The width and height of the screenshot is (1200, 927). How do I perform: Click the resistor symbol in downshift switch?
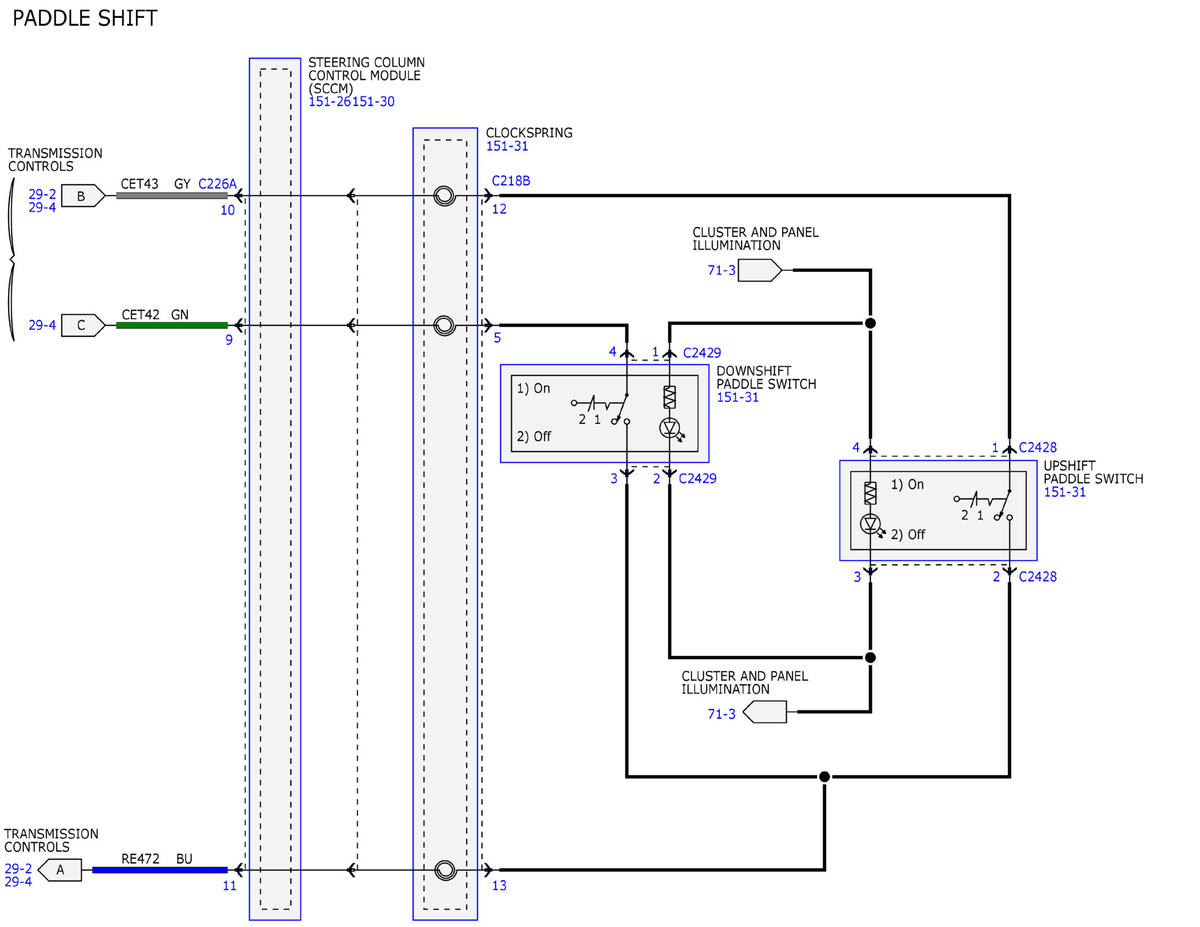(670, 397)
